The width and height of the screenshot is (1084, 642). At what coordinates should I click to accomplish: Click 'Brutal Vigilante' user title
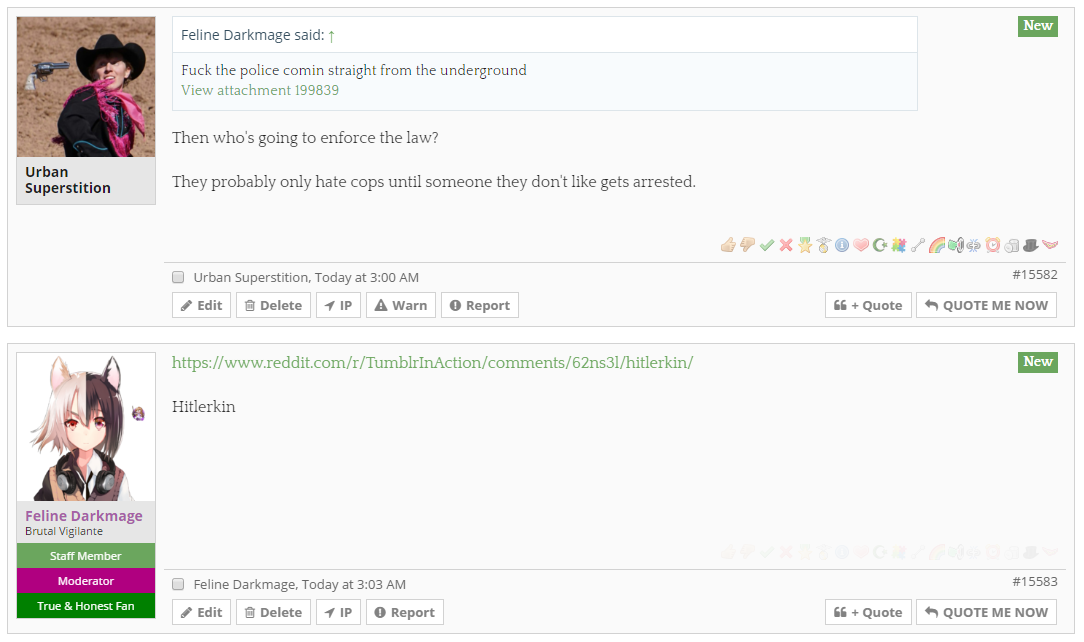tap(64, 531)
